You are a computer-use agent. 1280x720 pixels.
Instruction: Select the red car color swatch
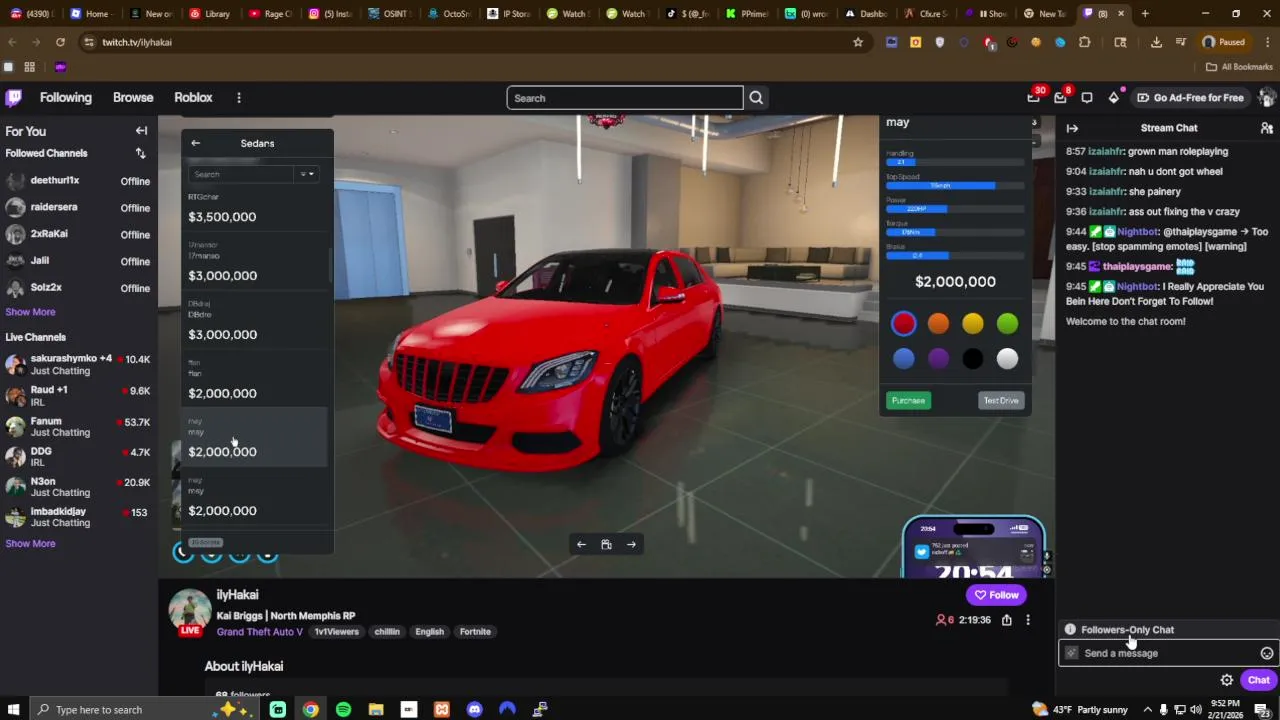[904, 324]
